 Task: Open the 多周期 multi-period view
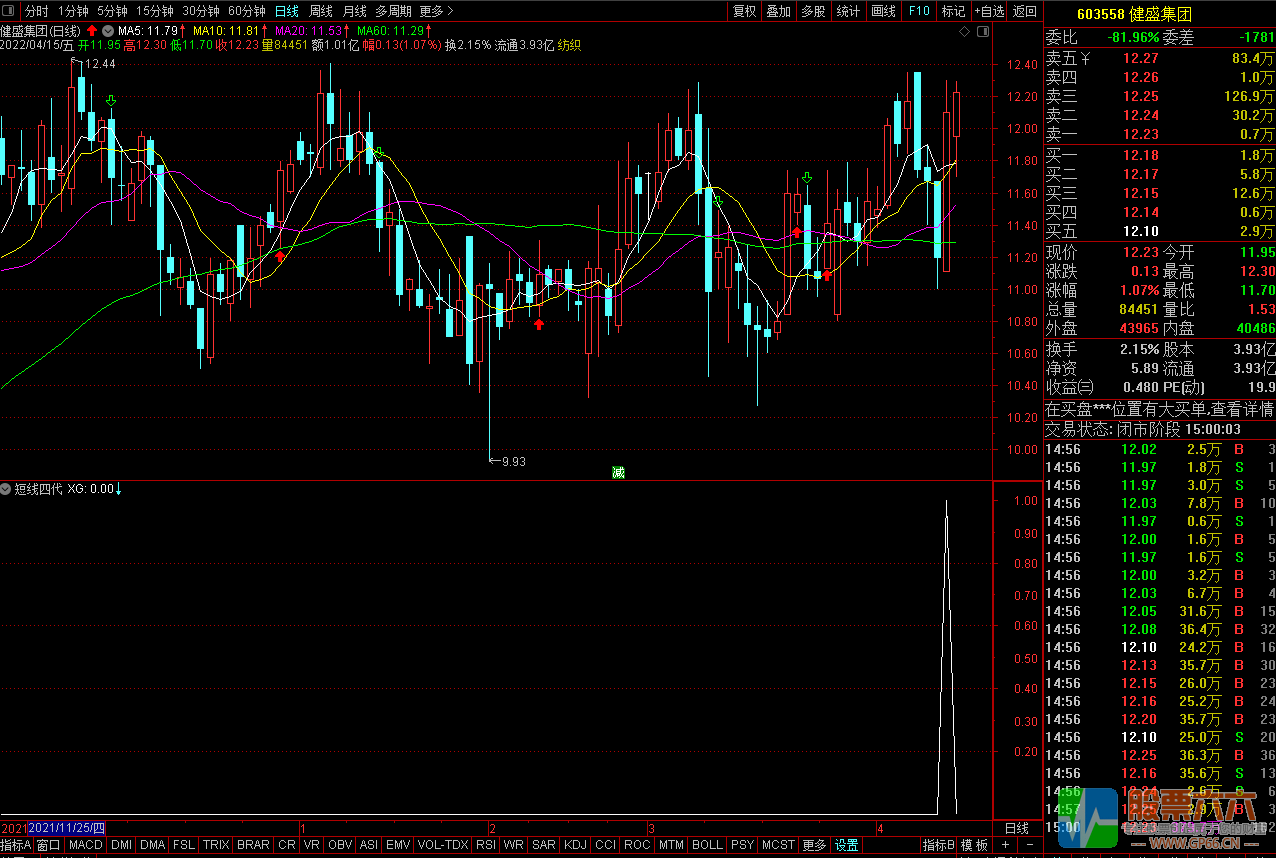click(394, 11)
